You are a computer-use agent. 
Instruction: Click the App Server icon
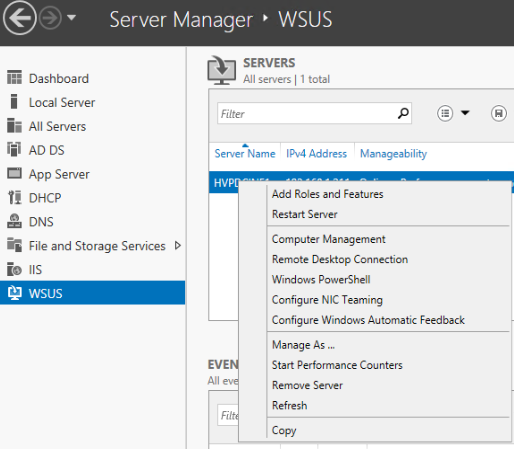[x=14, y=174]
